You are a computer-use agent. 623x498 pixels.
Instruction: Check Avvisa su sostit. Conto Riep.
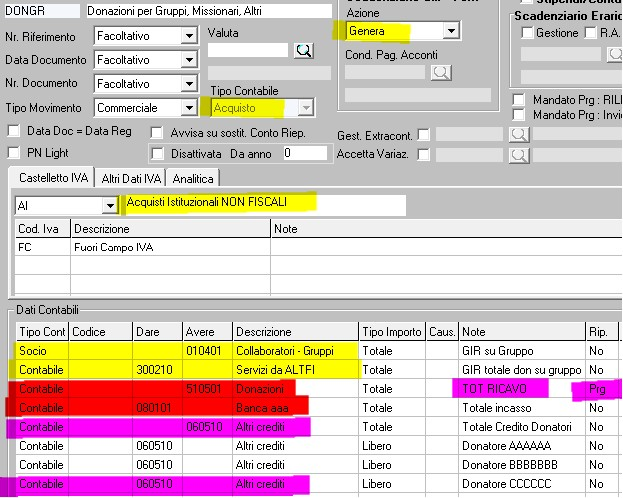[x=158, y=133]
